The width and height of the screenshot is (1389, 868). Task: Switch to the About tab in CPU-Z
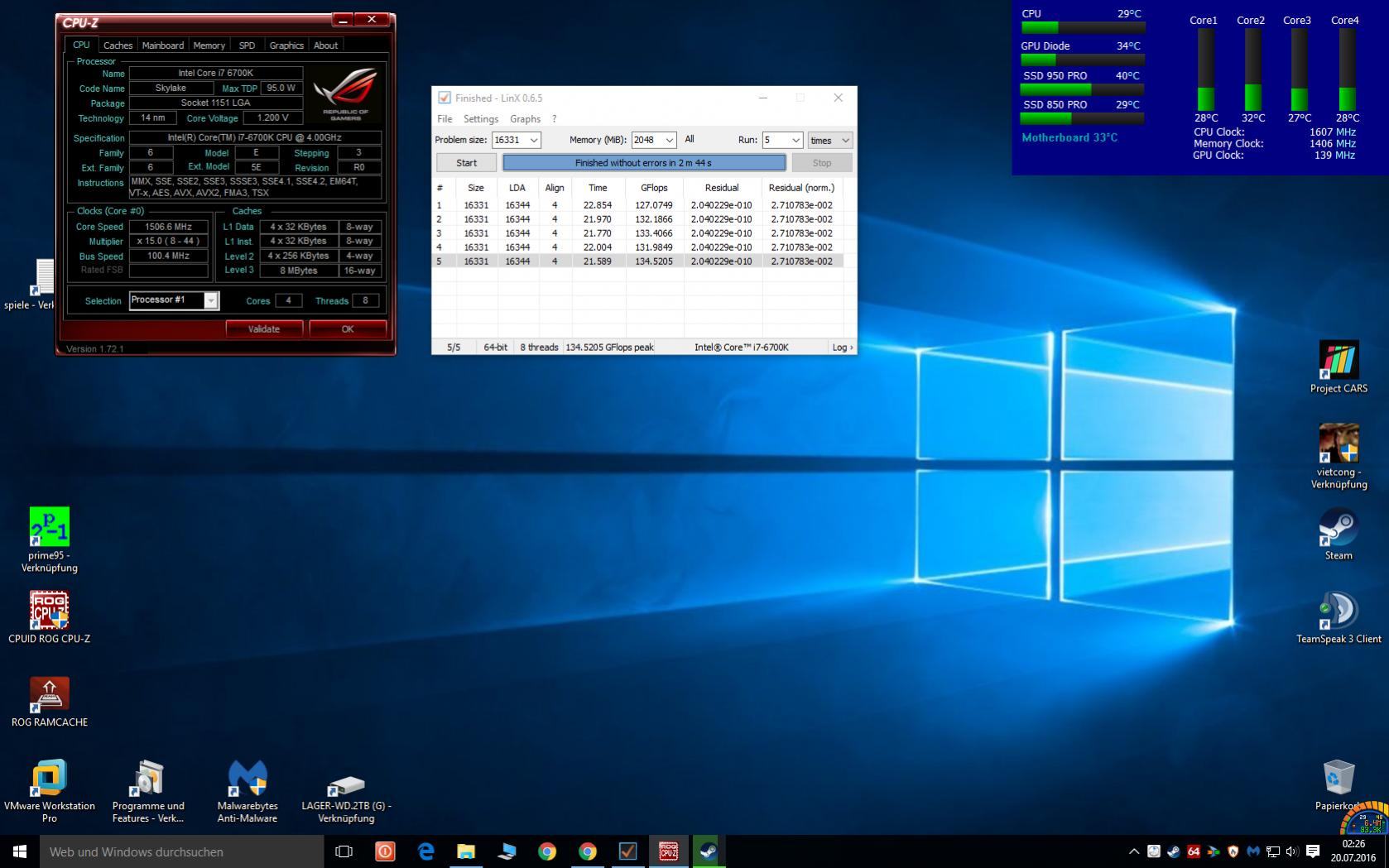point(325,46)
